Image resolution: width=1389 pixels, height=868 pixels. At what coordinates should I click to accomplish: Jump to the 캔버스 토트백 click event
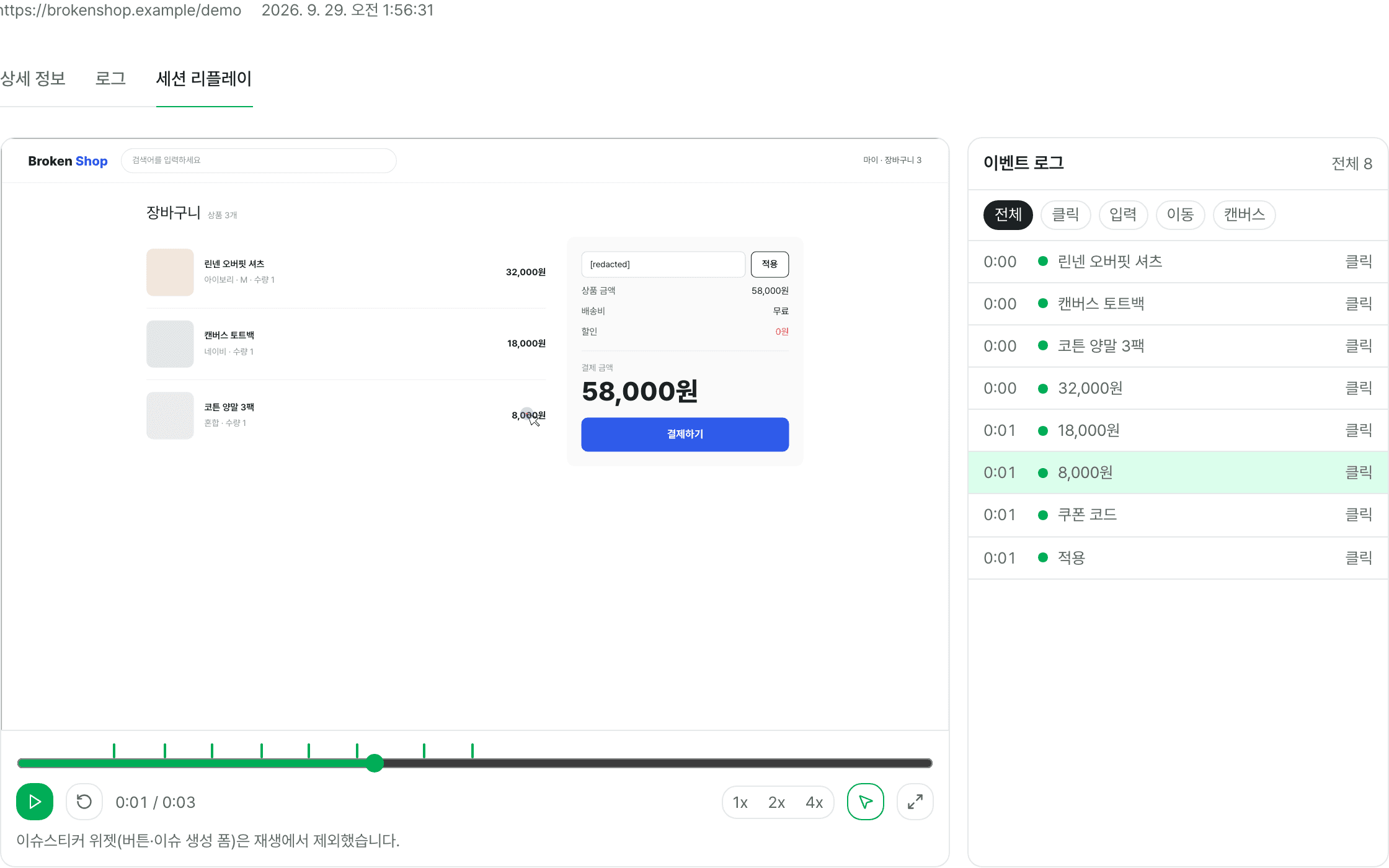[x=1178, y=304]
